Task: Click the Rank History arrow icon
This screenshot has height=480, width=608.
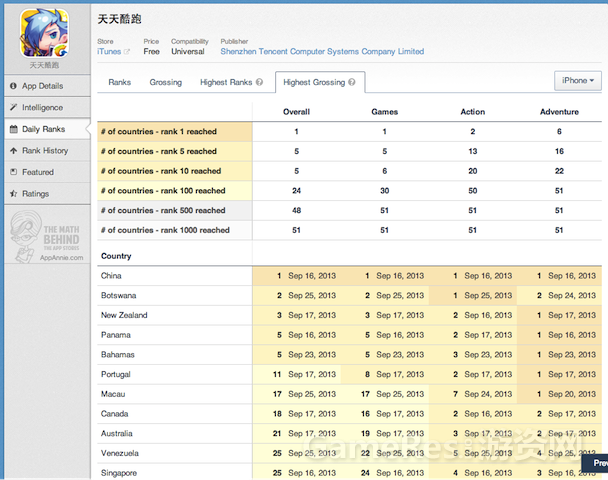Action: coord(13,150)
